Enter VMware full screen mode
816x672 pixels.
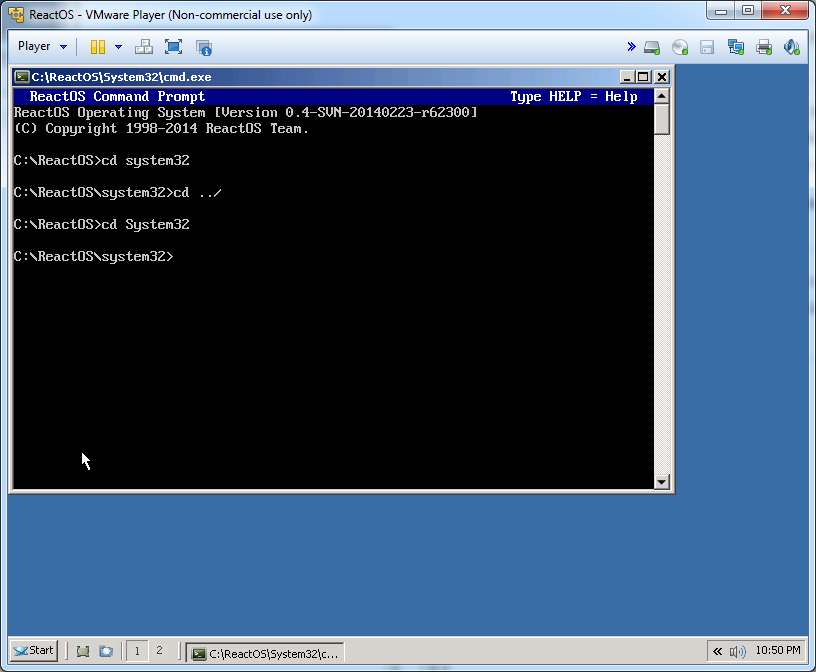click(x=173, y=47)
